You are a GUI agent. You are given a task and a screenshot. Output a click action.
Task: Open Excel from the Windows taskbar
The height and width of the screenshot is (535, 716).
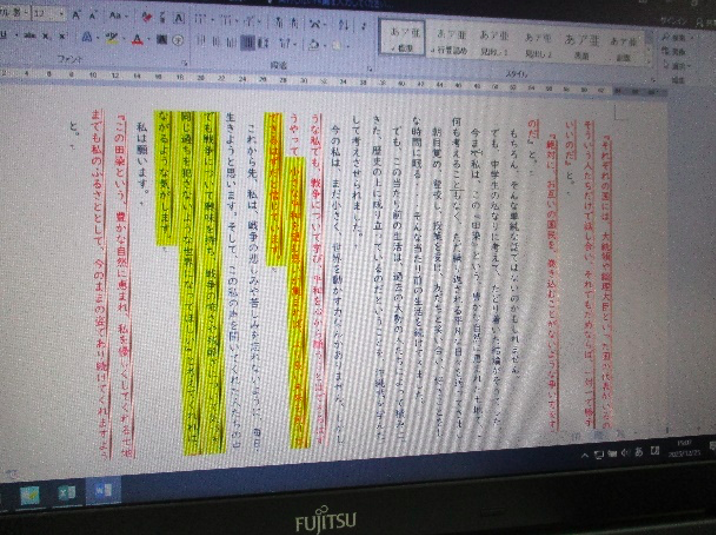point(65,492)
